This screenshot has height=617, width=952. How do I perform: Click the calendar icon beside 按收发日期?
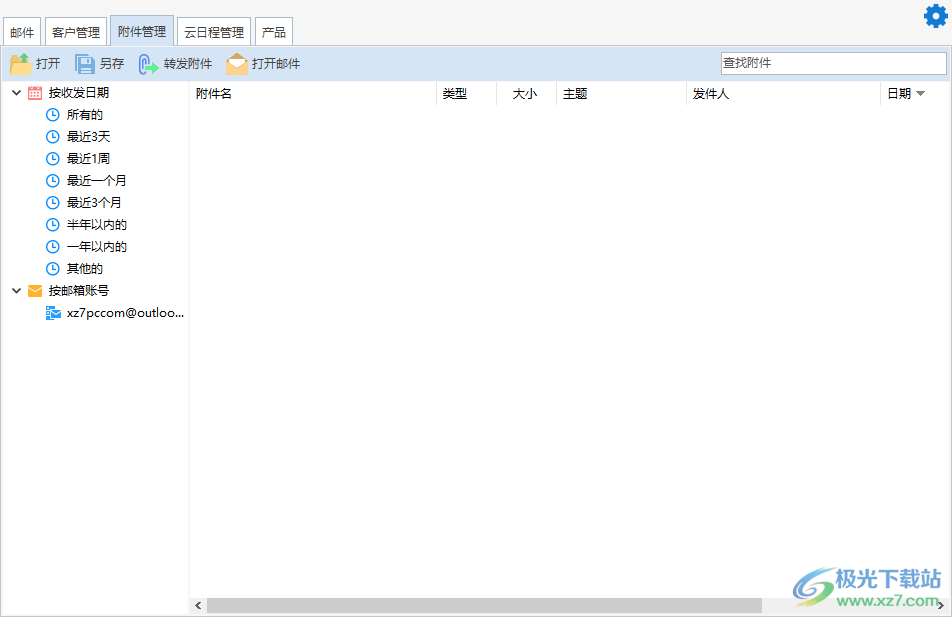pos(34,92)
